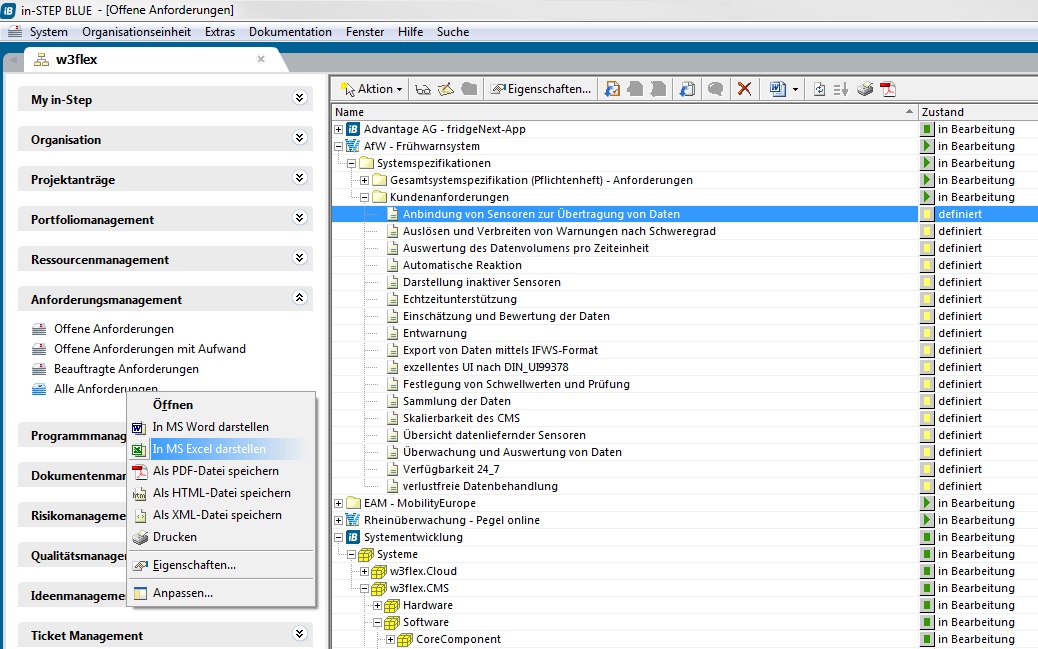Click the MS Word icon in toolbar
Screen dimensions: 1038x649
coord(777,89)
